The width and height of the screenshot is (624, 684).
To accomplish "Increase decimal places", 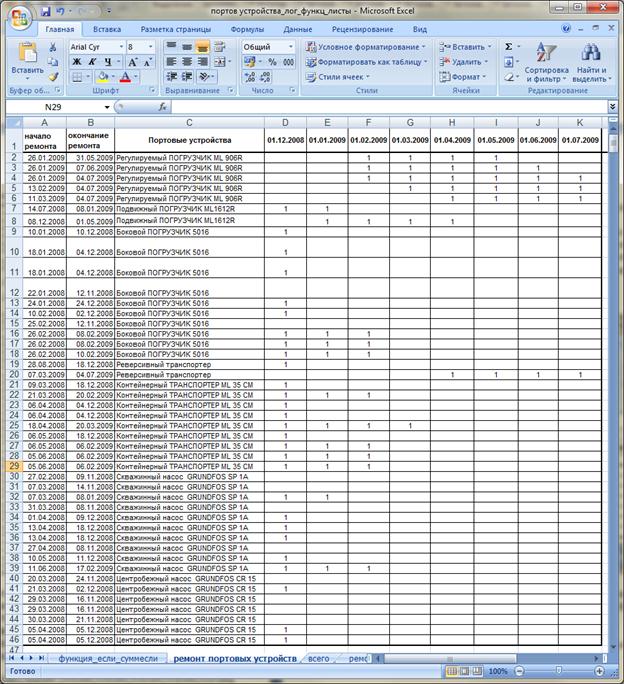I will (250, 77).
